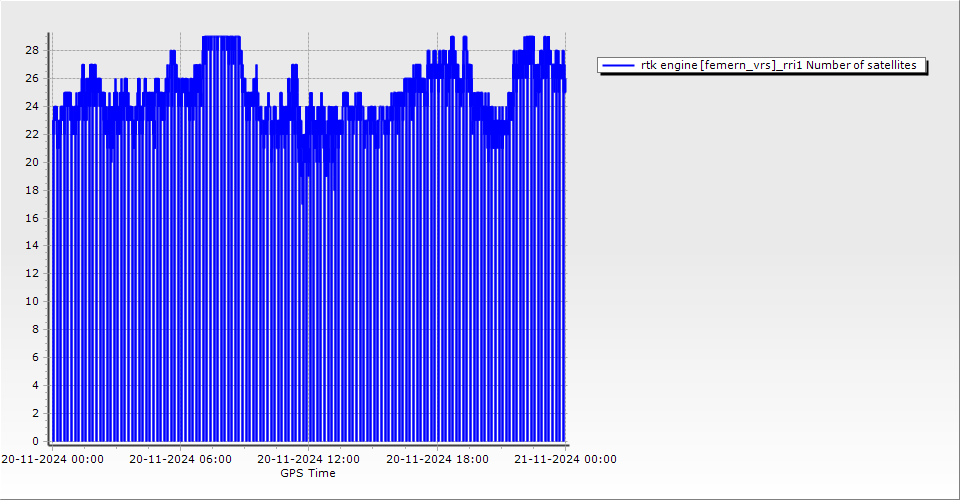Click the y-axis value 28

[x=32, y=50]
